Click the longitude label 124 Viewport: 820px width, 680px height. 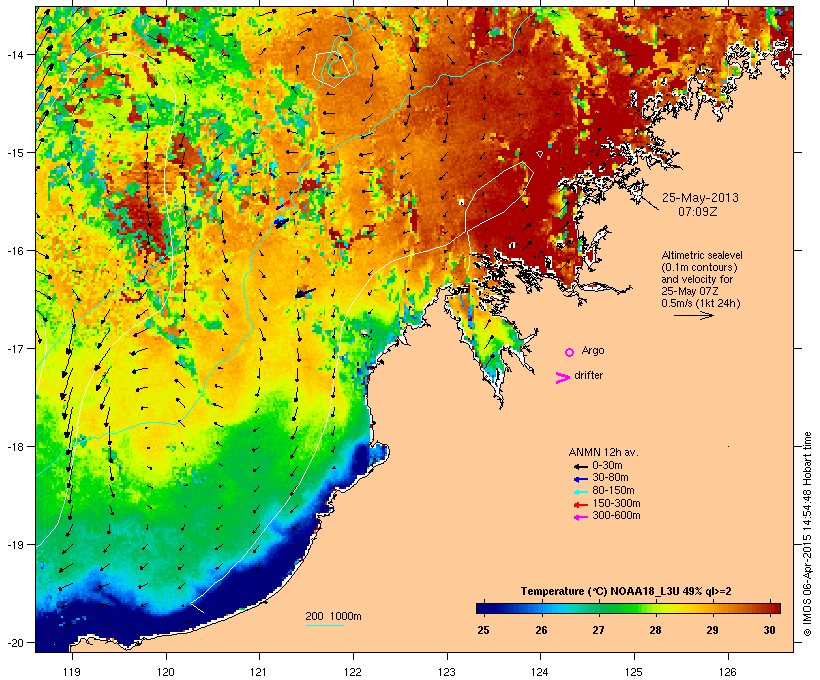click(x=540, y=672)
